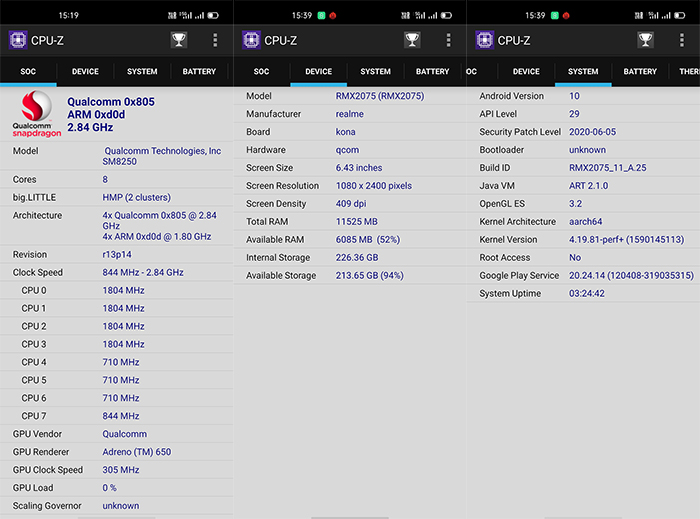Screen dimensions: 700x519
Task: Open trophy icon in right CPU-Z screen
Action: coord(645,40)
